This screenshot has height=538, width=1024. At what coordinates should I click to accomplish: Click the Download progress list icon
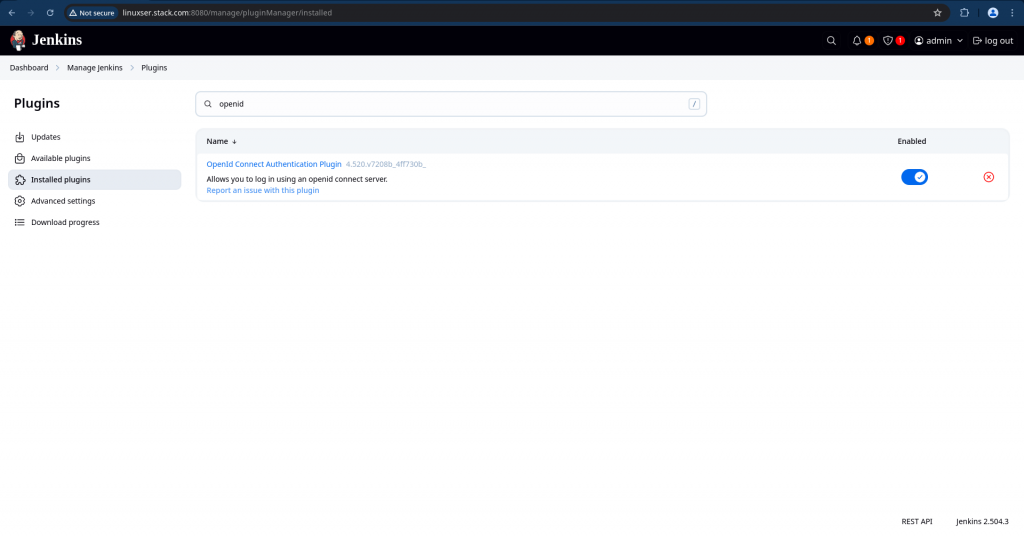[20, 223]
